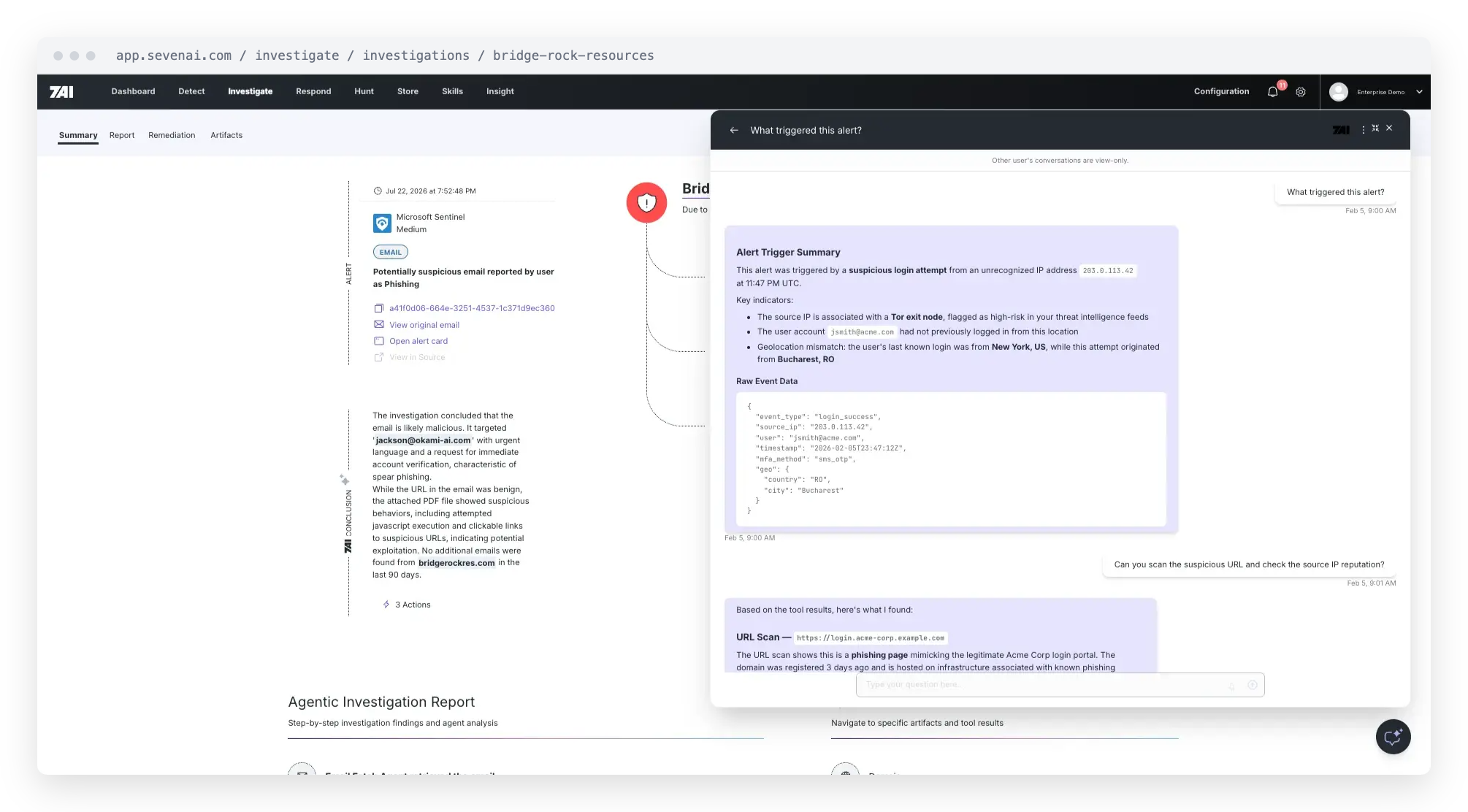
Task: Switch to the Artifacts tab
Action: (226, 136)
